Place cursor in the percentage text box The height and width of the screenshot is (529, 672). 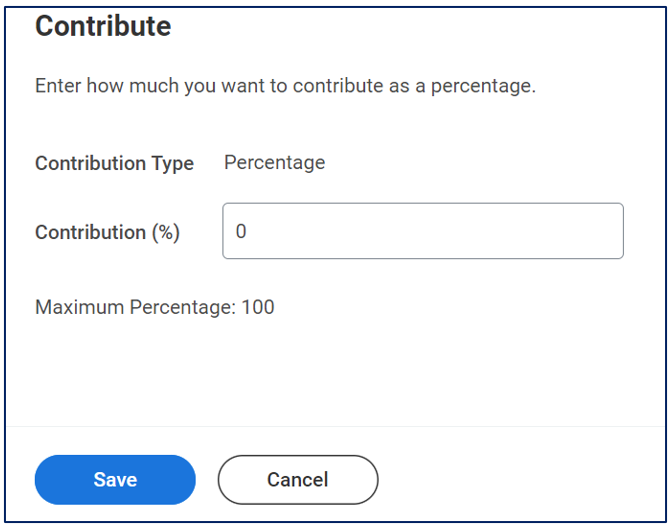tap(422, 231)
